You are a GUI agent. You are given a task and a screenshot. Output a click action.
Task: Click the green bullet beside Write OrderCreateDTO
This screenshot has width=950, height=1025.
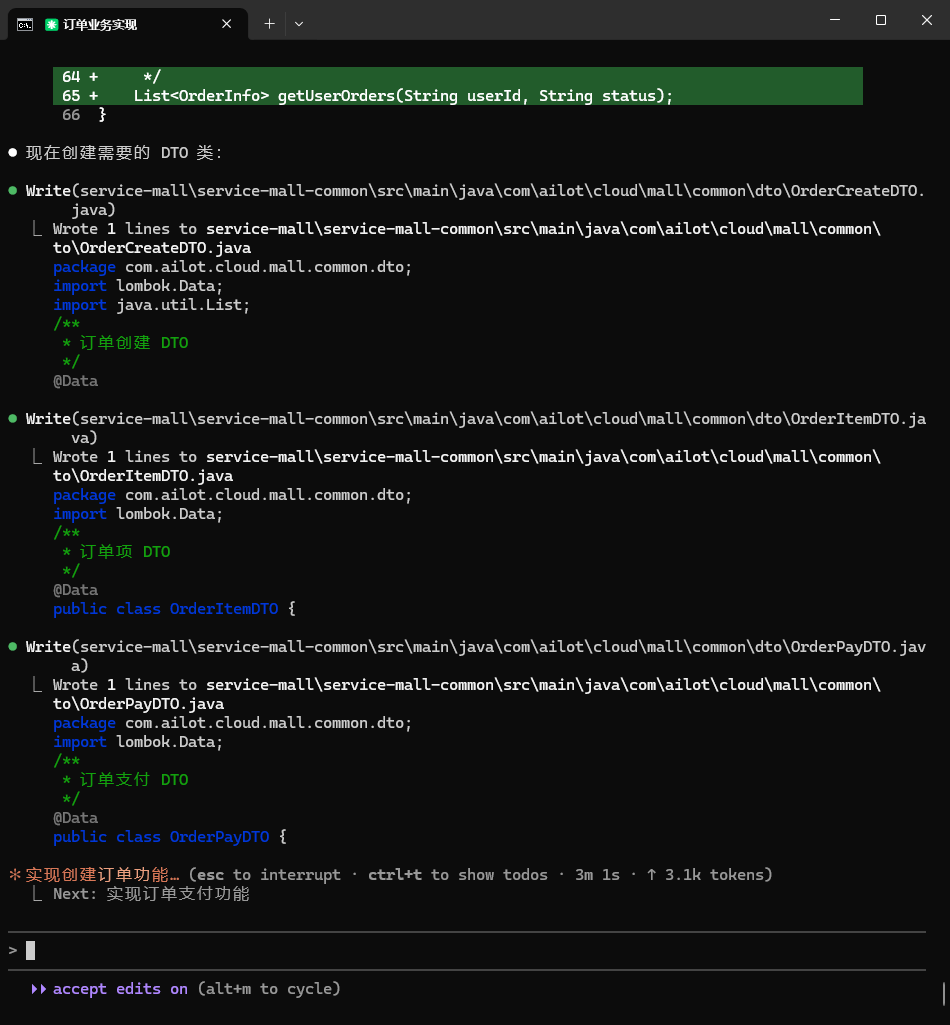13,191
